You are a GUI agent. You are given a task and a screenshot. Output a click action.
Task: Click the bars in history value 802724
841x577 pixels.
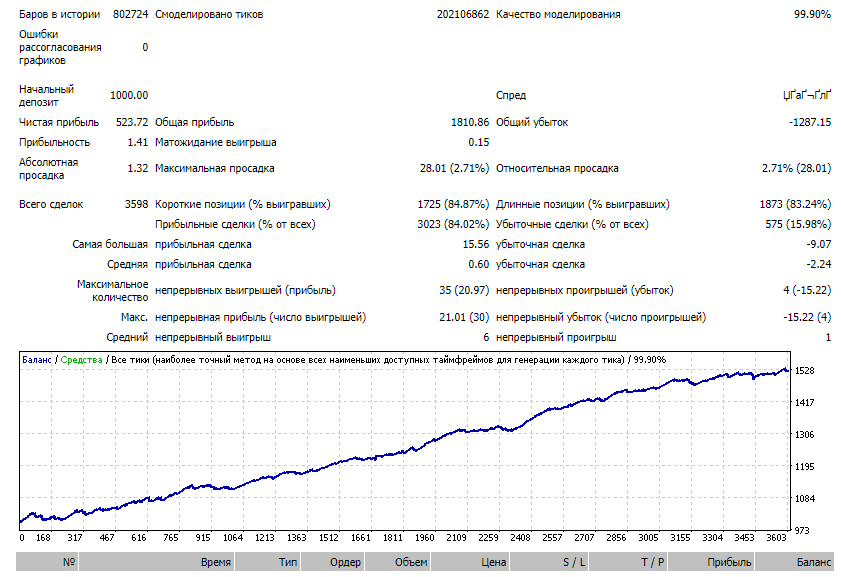tap(130, 14)
